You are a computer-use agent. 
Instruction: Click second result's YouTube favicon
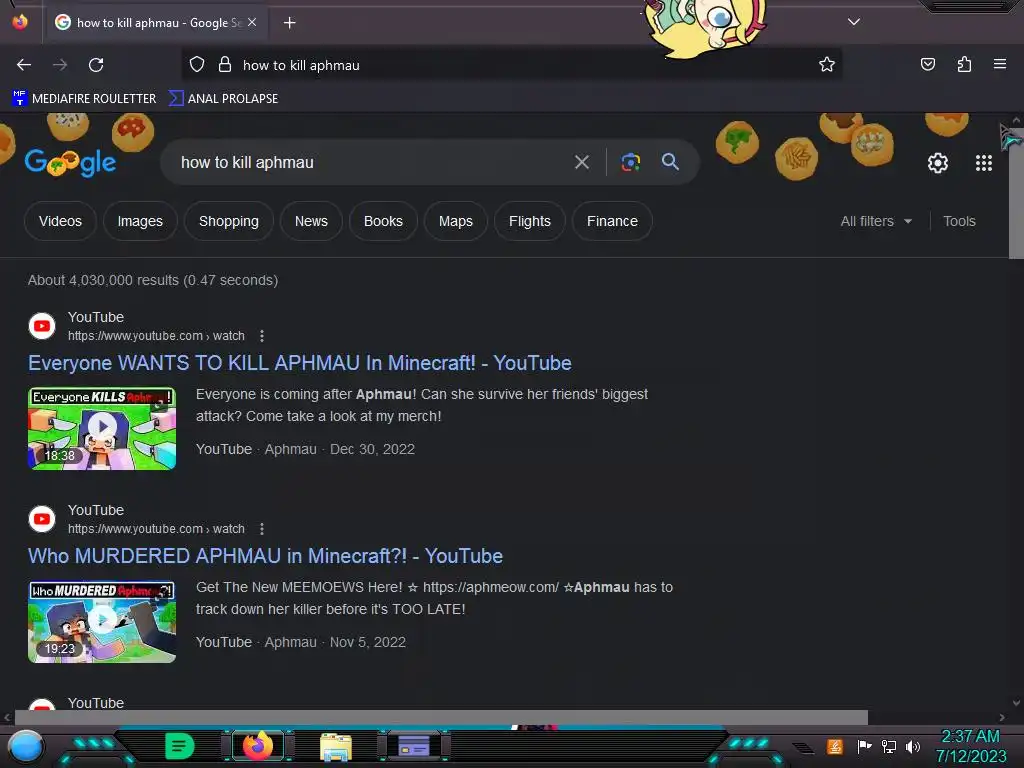click(42, 519)
